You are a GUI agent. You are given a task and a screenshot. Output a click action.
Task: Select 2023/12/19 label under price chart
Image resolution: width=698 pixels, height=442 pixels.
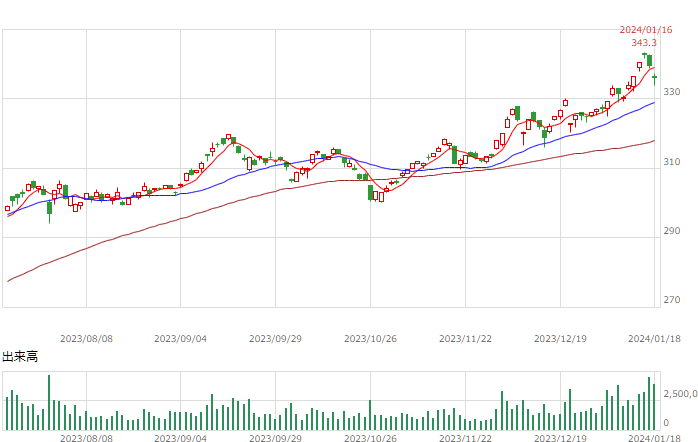[x=560, y=339]
